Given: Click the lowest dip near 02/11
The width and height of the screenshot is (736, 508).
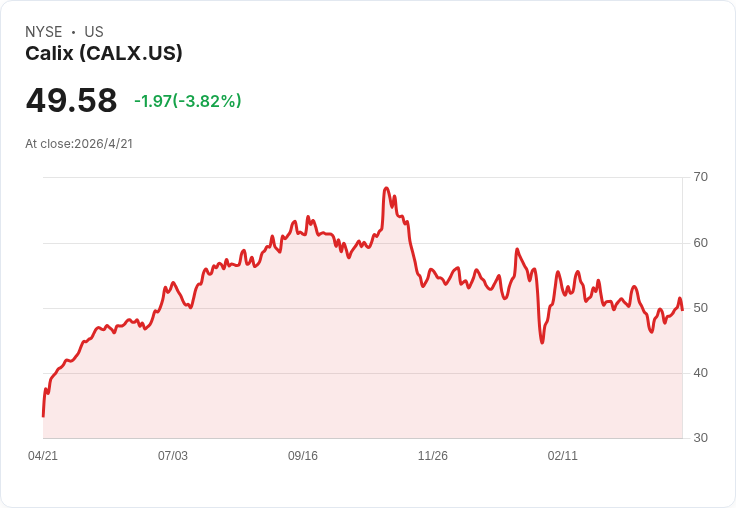Looking at the screenshot, I should 542,343.
